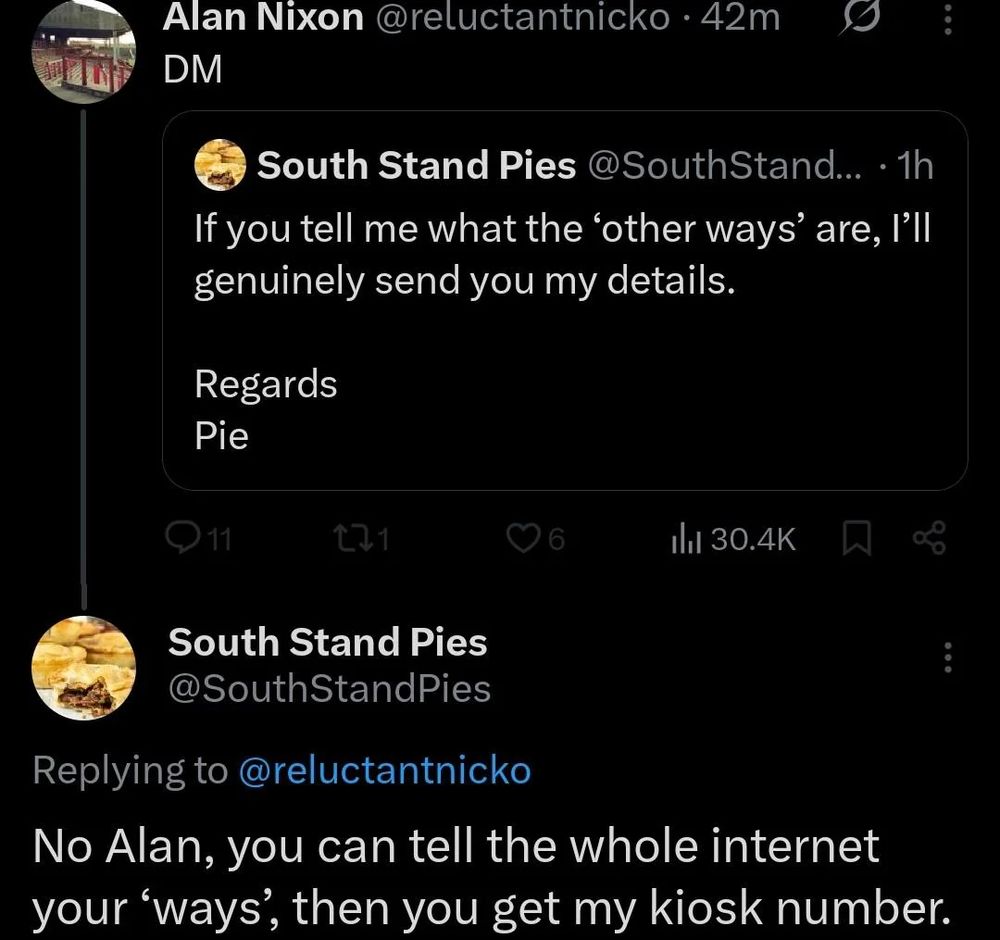This screenshot has width=1000, height=940.
Task: Open Alan Nixon display name link
Action: coord(264,16)
